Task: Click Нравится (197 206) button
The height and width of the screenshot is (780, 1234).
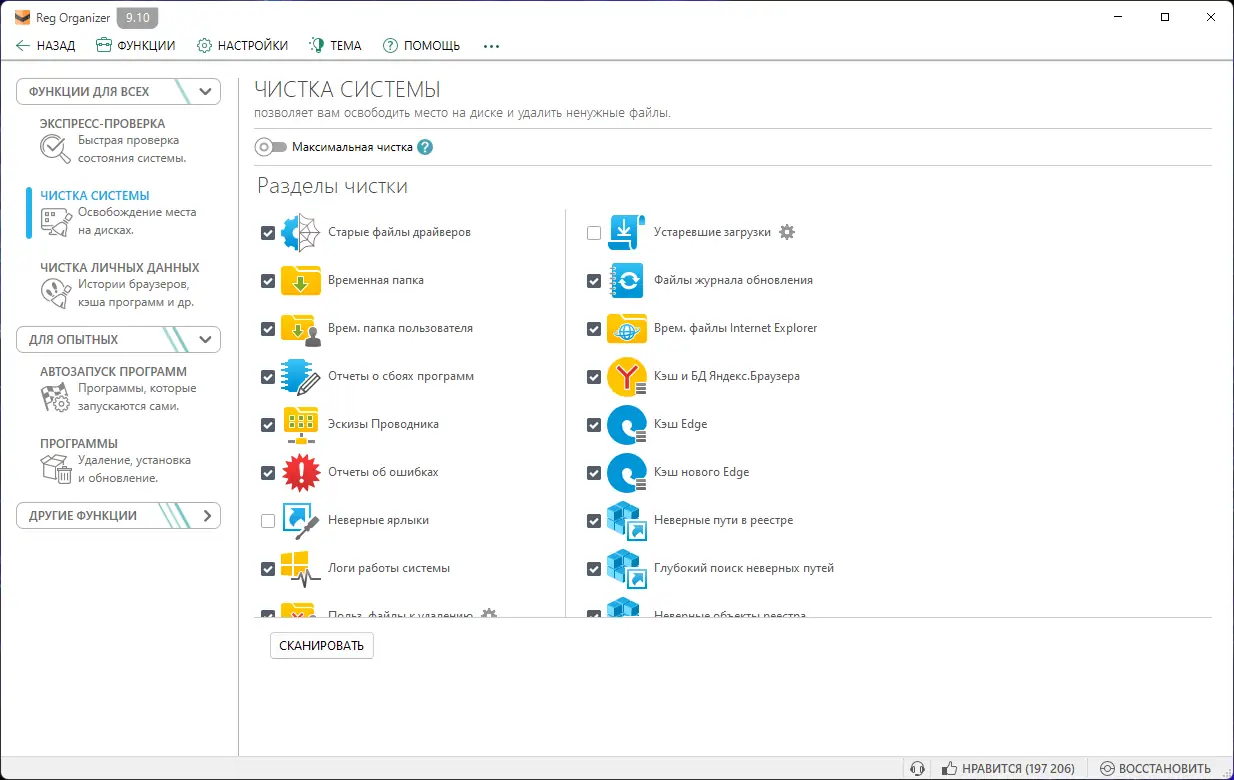Action: [x=1008, y=769]
